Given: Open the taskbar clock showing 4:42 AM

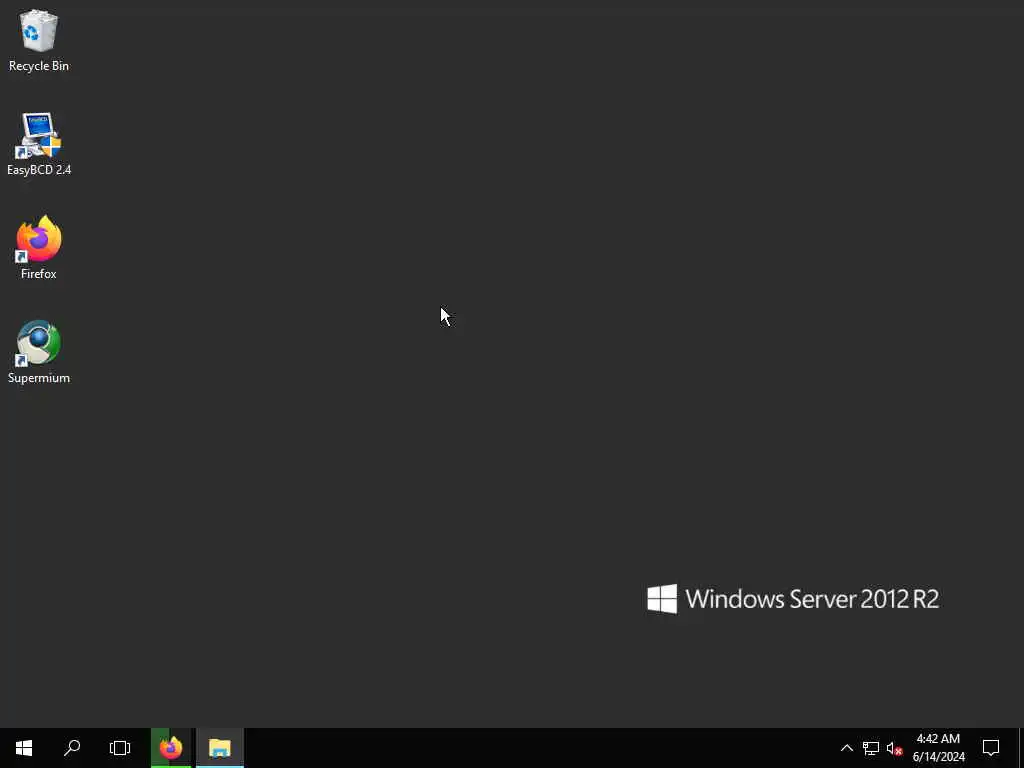Looking at the screenshot, I should [x=938, y=748].
